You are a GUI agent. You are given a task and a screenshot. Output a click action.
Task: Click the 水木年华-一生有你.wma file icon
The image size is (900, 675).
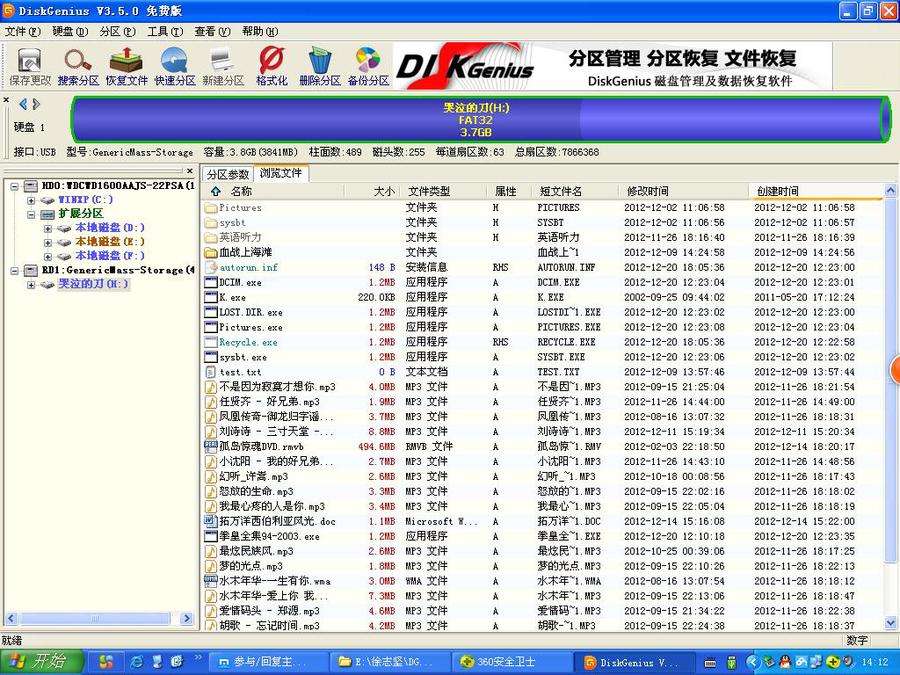click(x=211, y=580)
